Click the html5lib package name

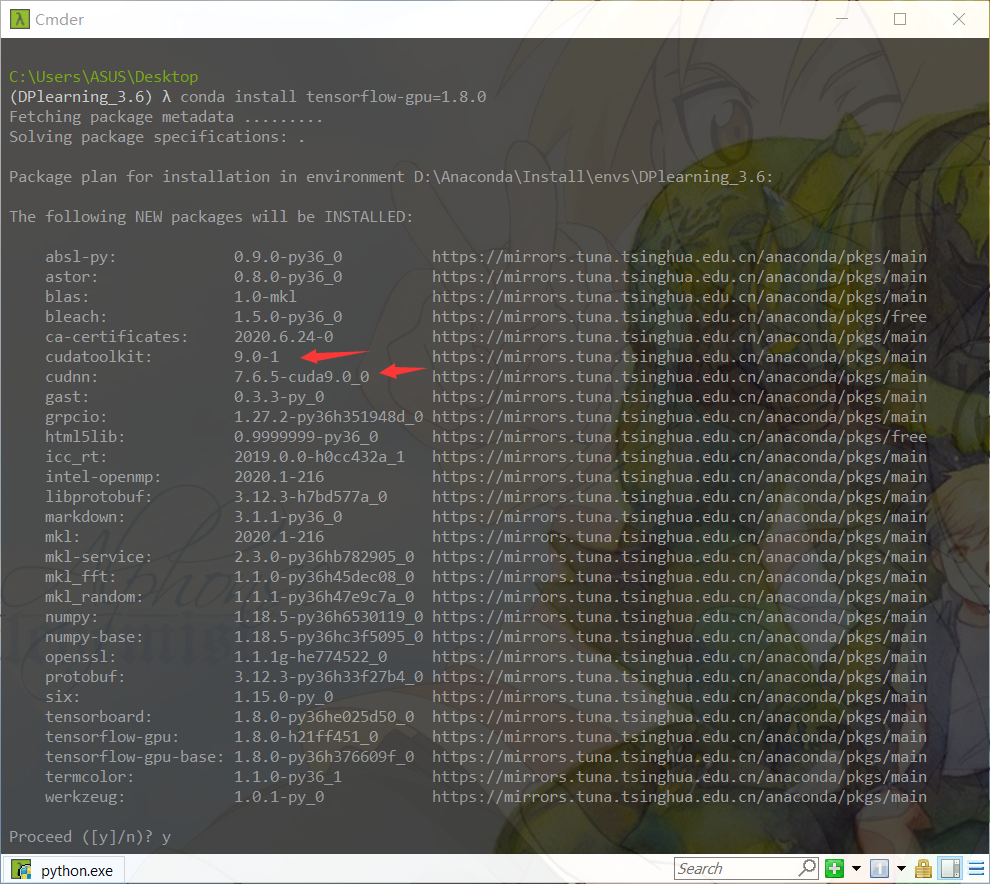[85, 437]
